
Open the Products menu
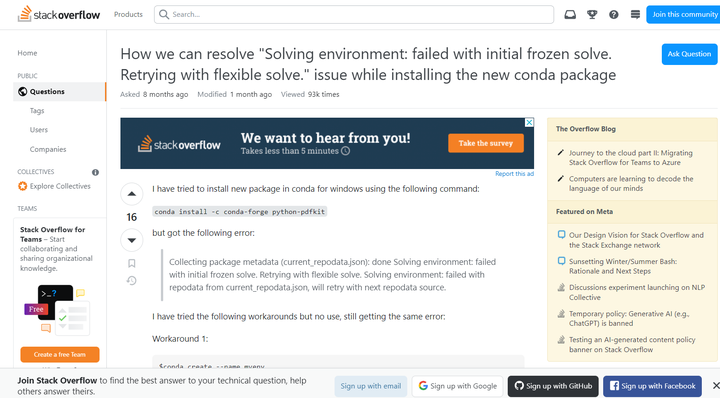(128, 15)
